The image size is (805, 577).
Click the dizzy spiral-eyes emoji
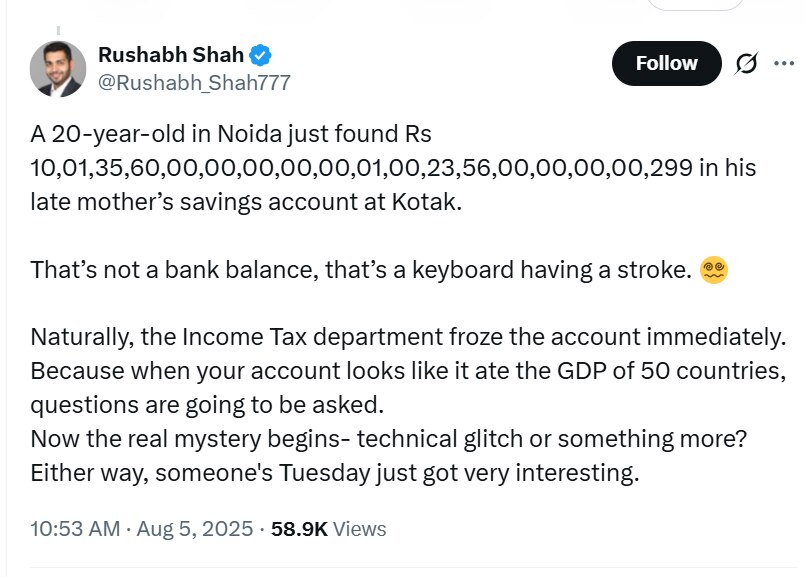pyautogui.click(x=713, y=269)
